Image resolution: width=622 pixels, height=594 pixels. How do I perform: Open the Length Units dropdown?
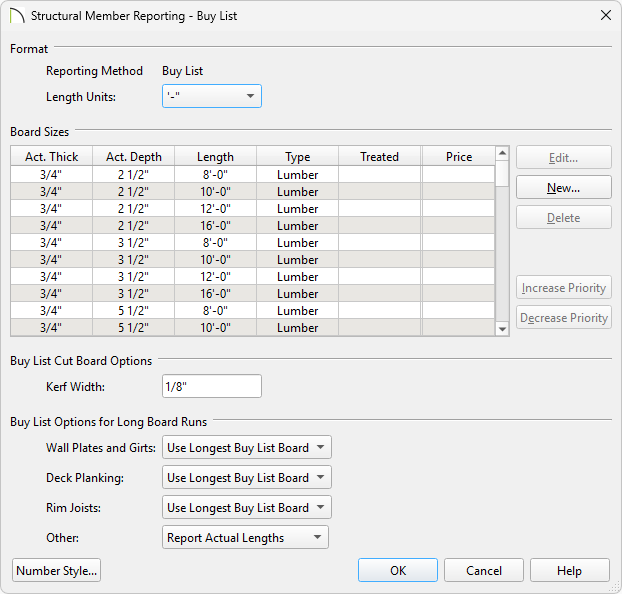pos(211,96)
